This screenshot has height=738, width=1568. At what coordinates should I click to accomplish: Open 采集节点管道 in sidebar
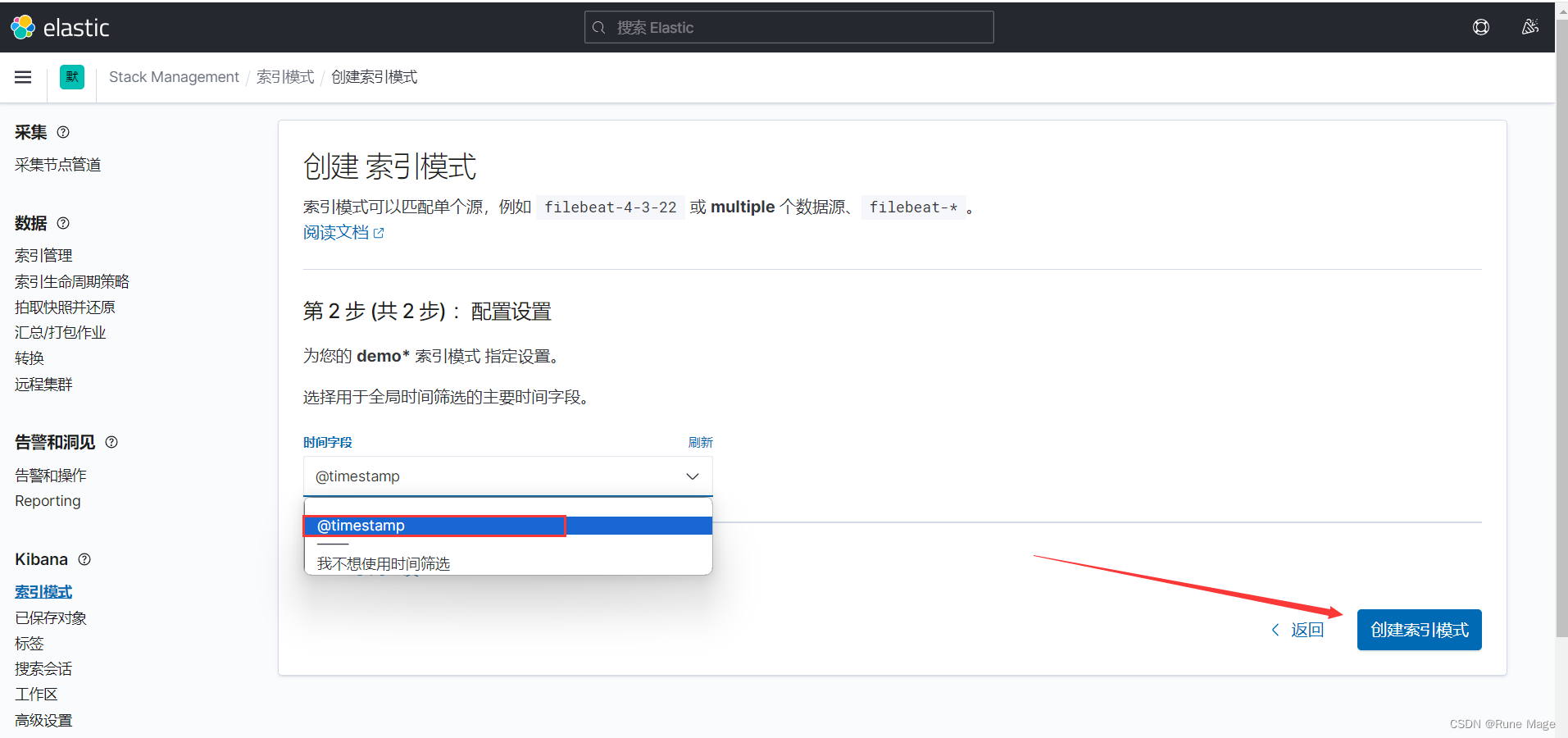57,165
